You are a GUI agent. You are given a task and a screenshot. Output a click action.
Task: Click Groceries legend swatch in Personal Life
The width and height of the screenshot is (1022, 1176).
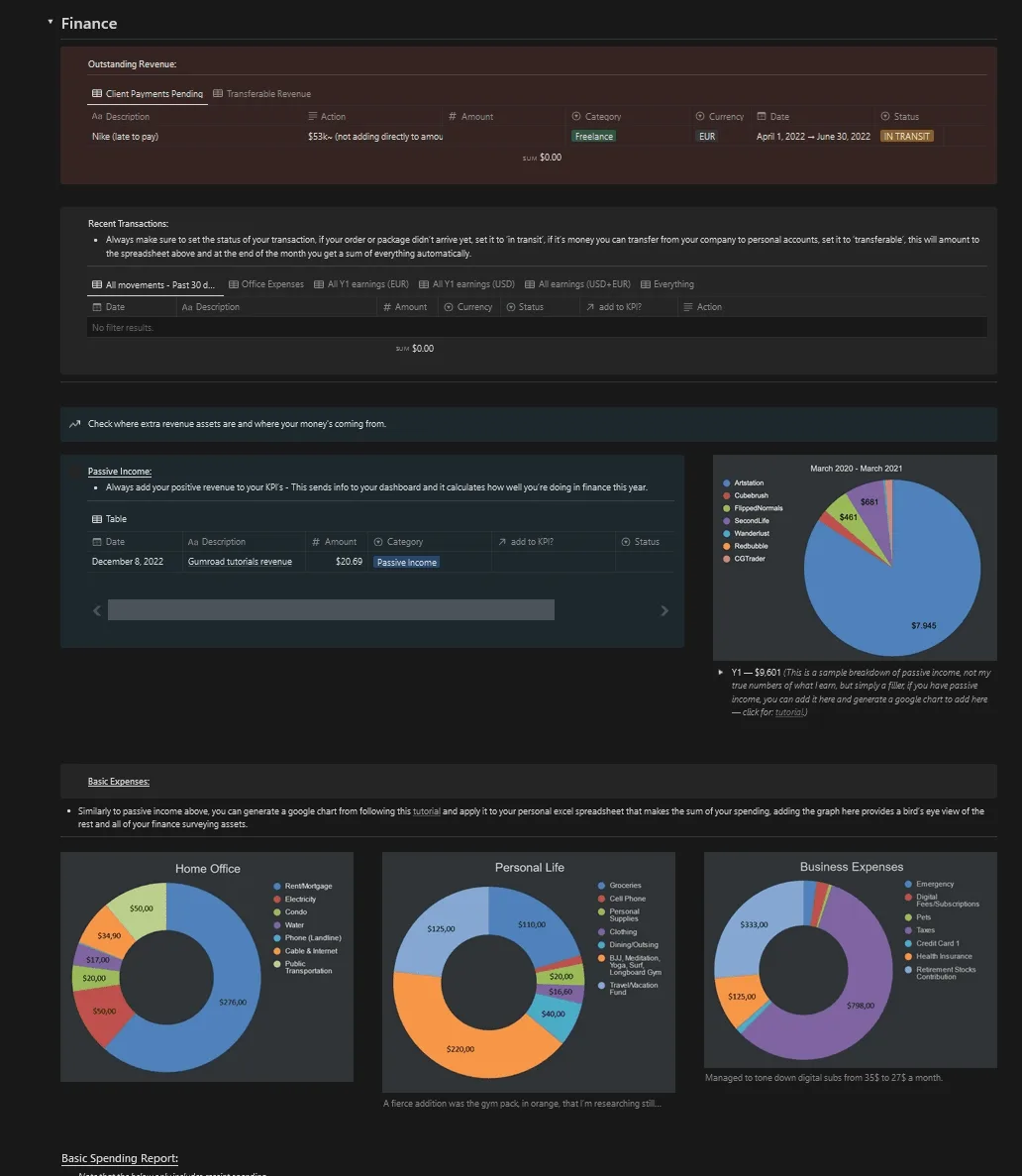pos(601,886)
